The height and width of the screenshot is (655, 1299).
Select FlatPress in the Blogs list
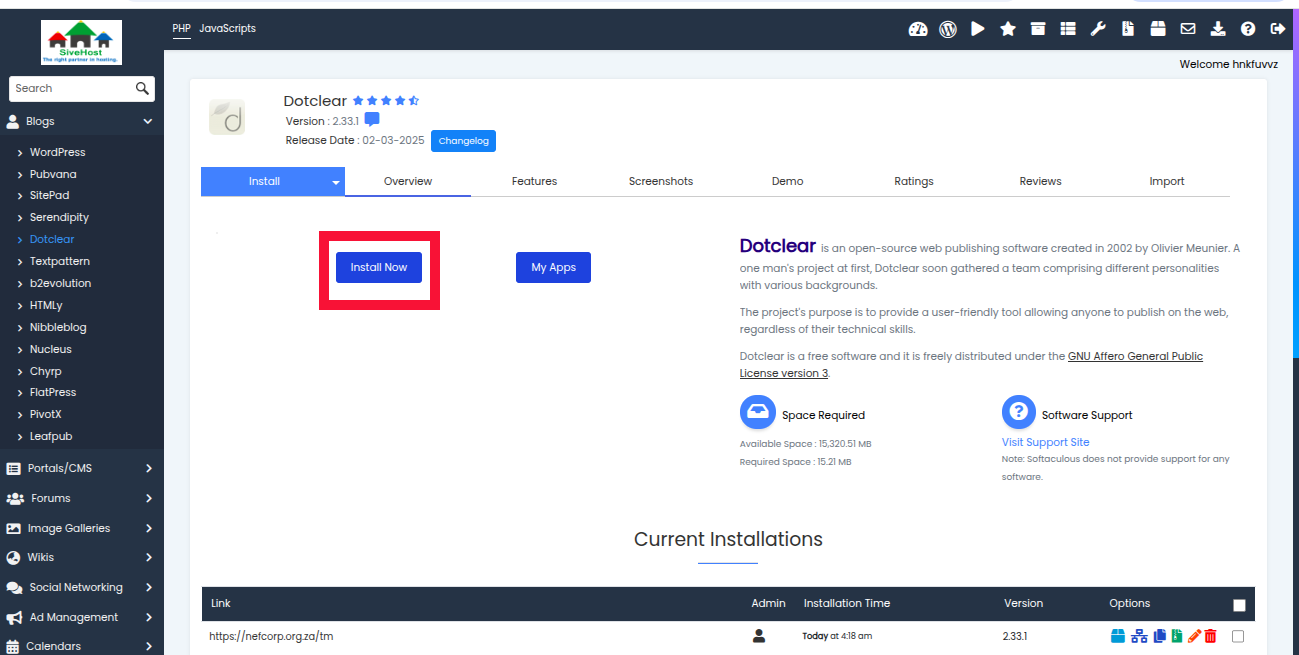click(x=53, y=392)
